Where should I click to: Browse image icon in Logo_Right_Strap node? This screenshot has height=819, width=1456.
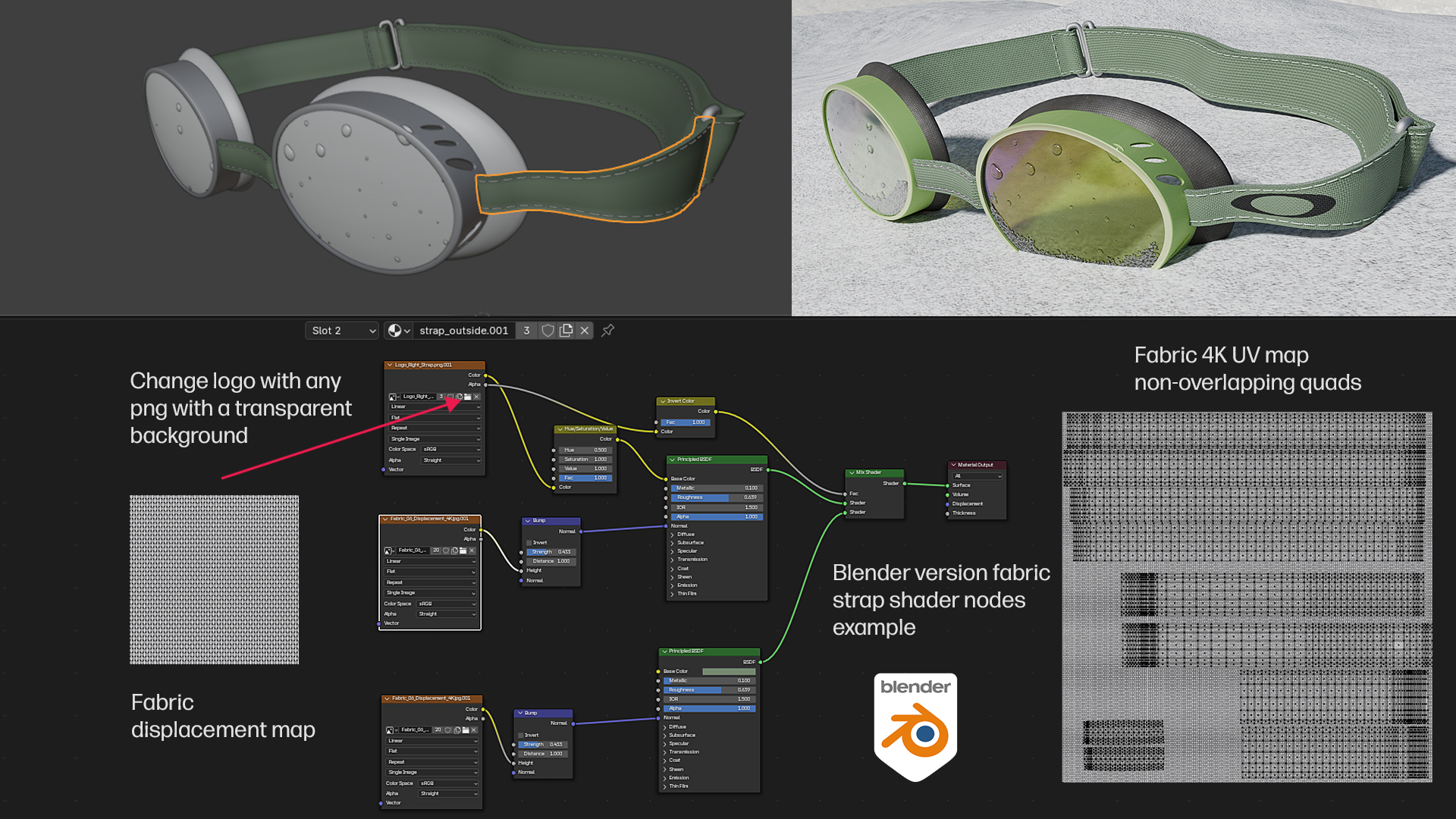394,397
